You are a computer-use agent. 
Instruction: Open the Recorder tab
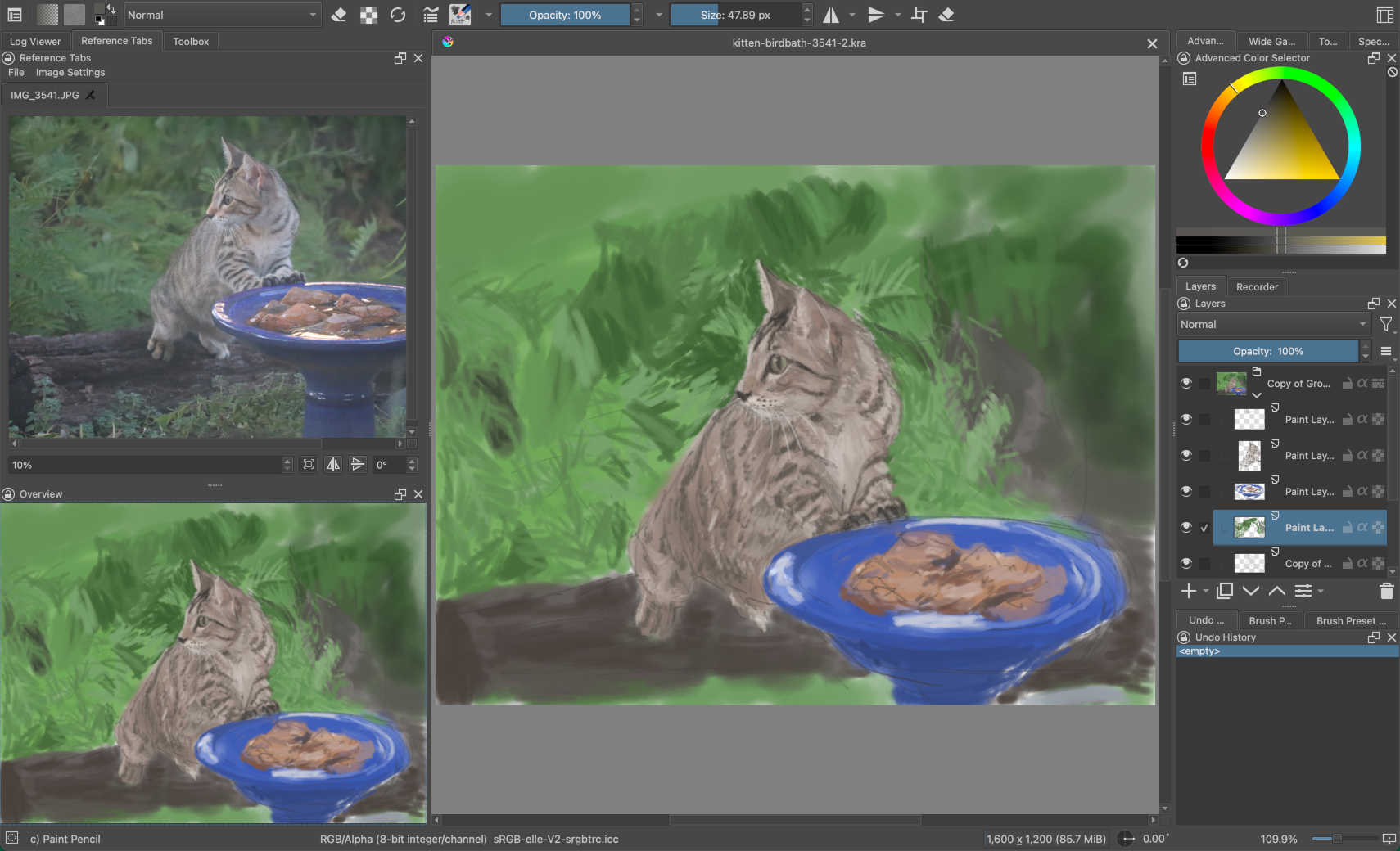point(1256,286)
